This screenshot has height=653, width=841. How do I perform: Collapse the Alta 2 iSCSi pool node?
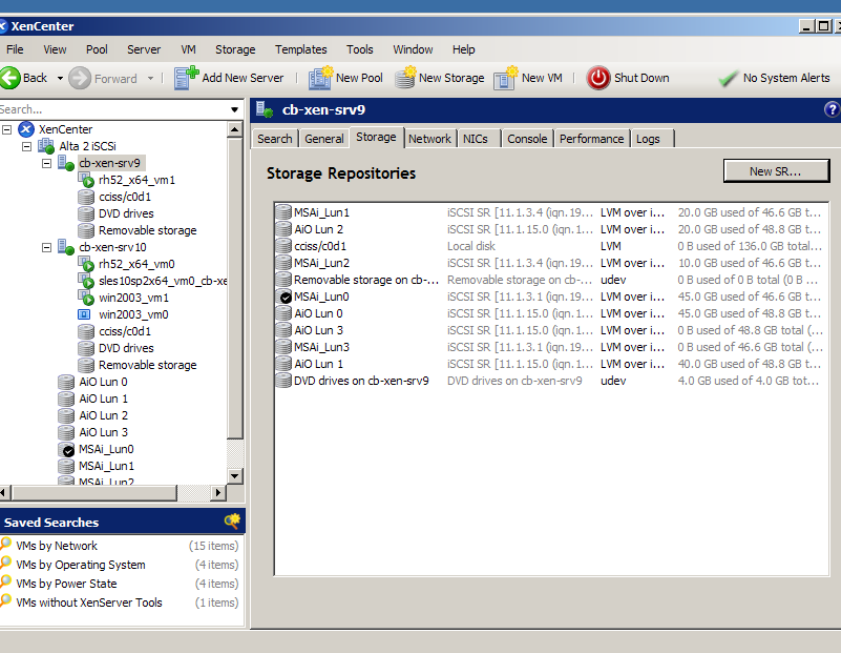pyautogui.click(x=27, y=146)
